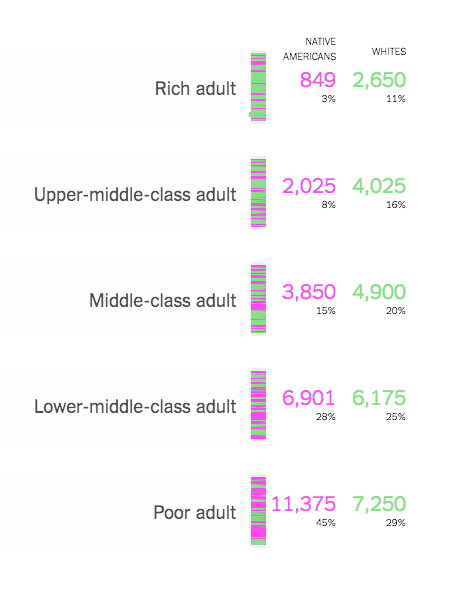473x594 pixels.
Task: Click the pink 849 value
Action: [x=318, y=80]
